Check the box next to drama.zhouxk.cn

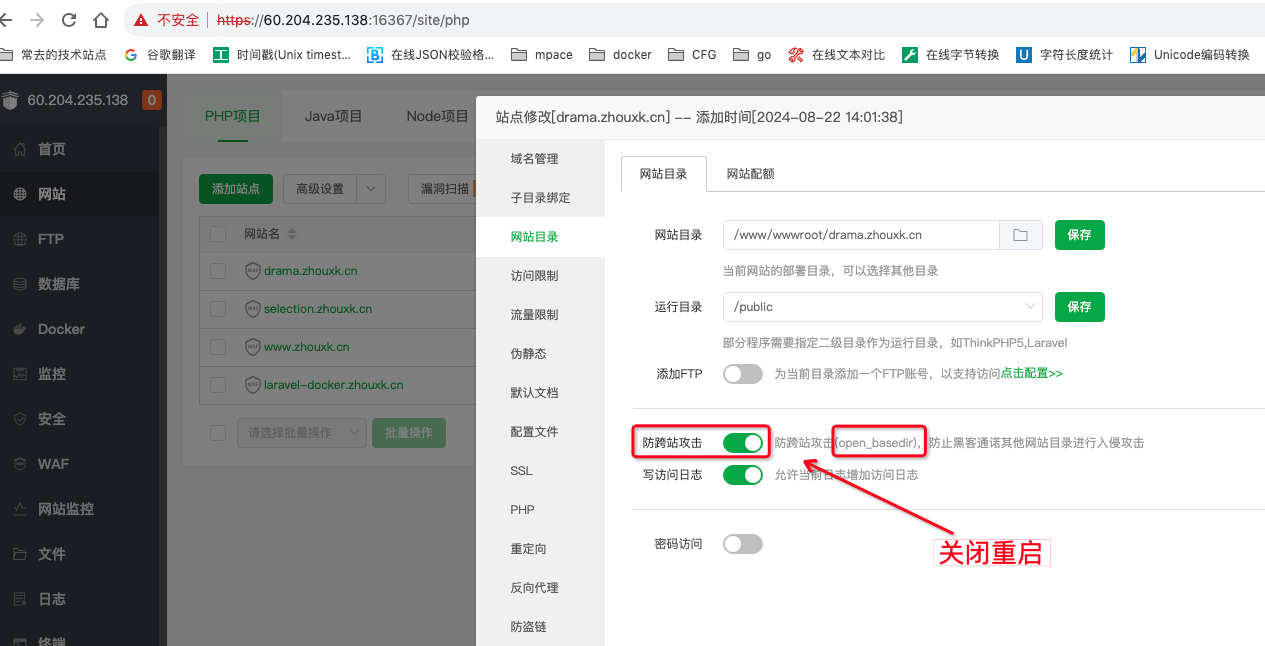pos(218,271)
